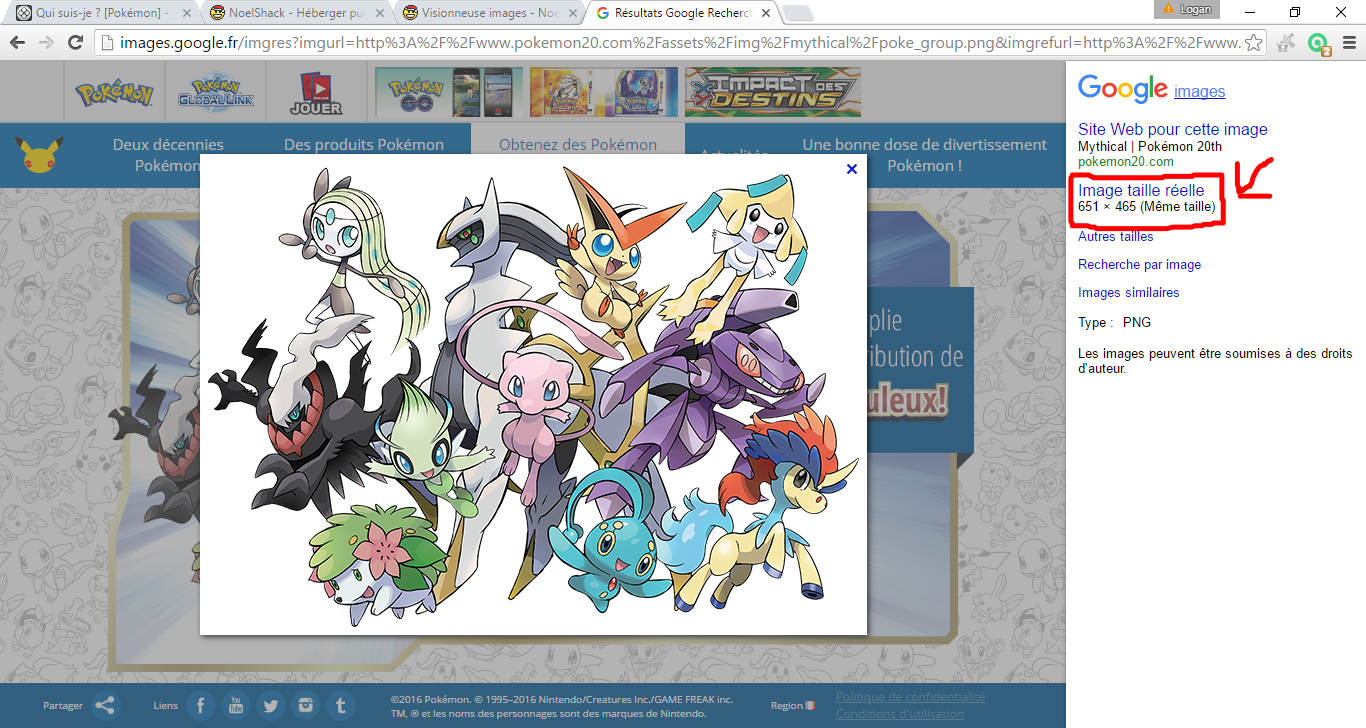Open the 'Deux décennies Pokémon' menu
The image size is (1366, 728).
coord(168,155)
